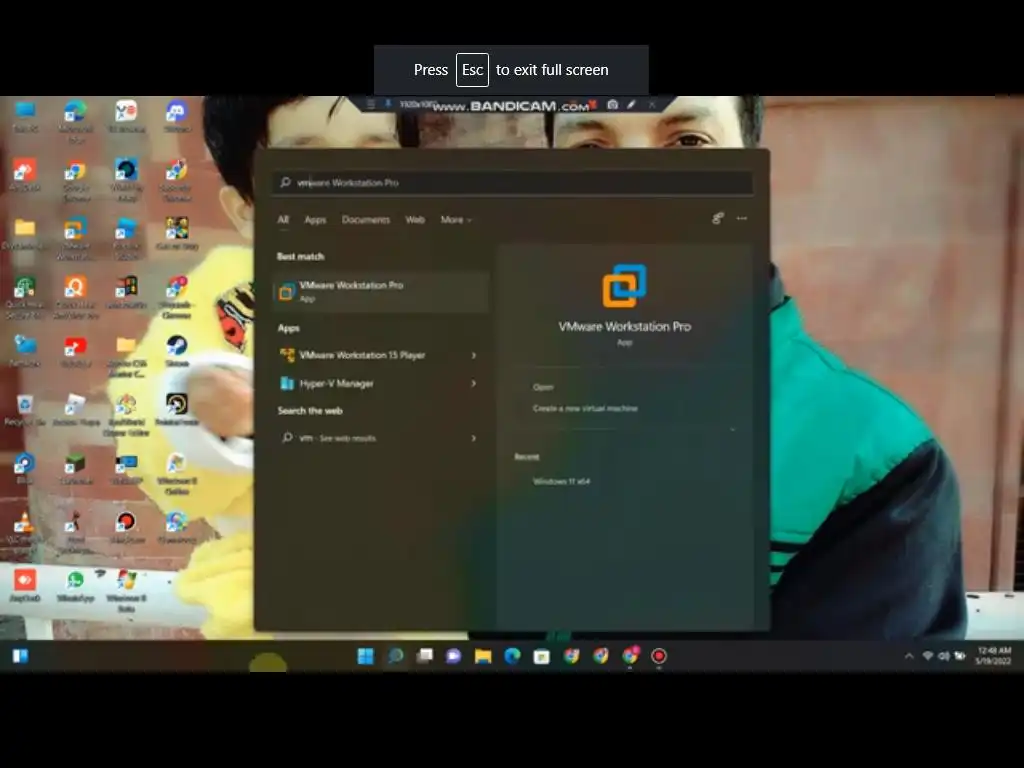1024x768 pixels.
Task: Click the Wi-Fi network tray icon
Action: click(927, 656)
